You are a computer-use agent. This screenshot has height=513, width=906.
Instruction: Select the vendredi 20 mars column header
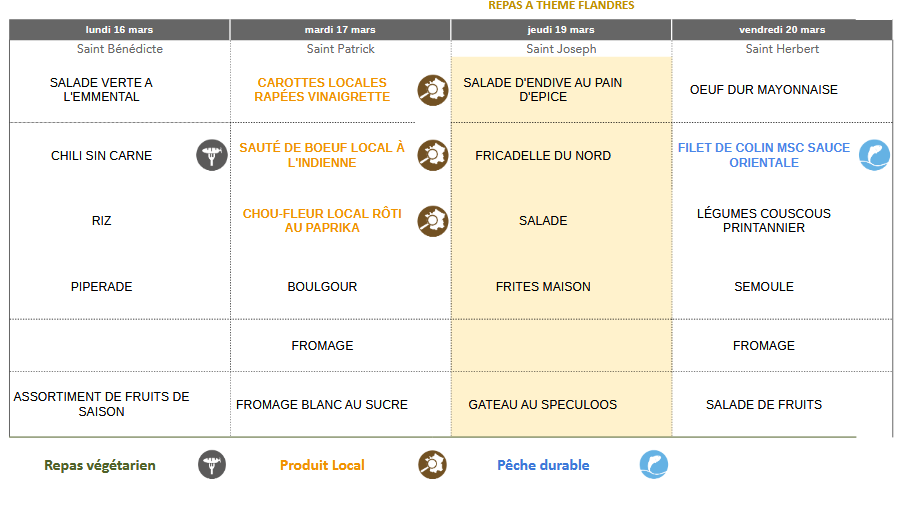[782, 30]
